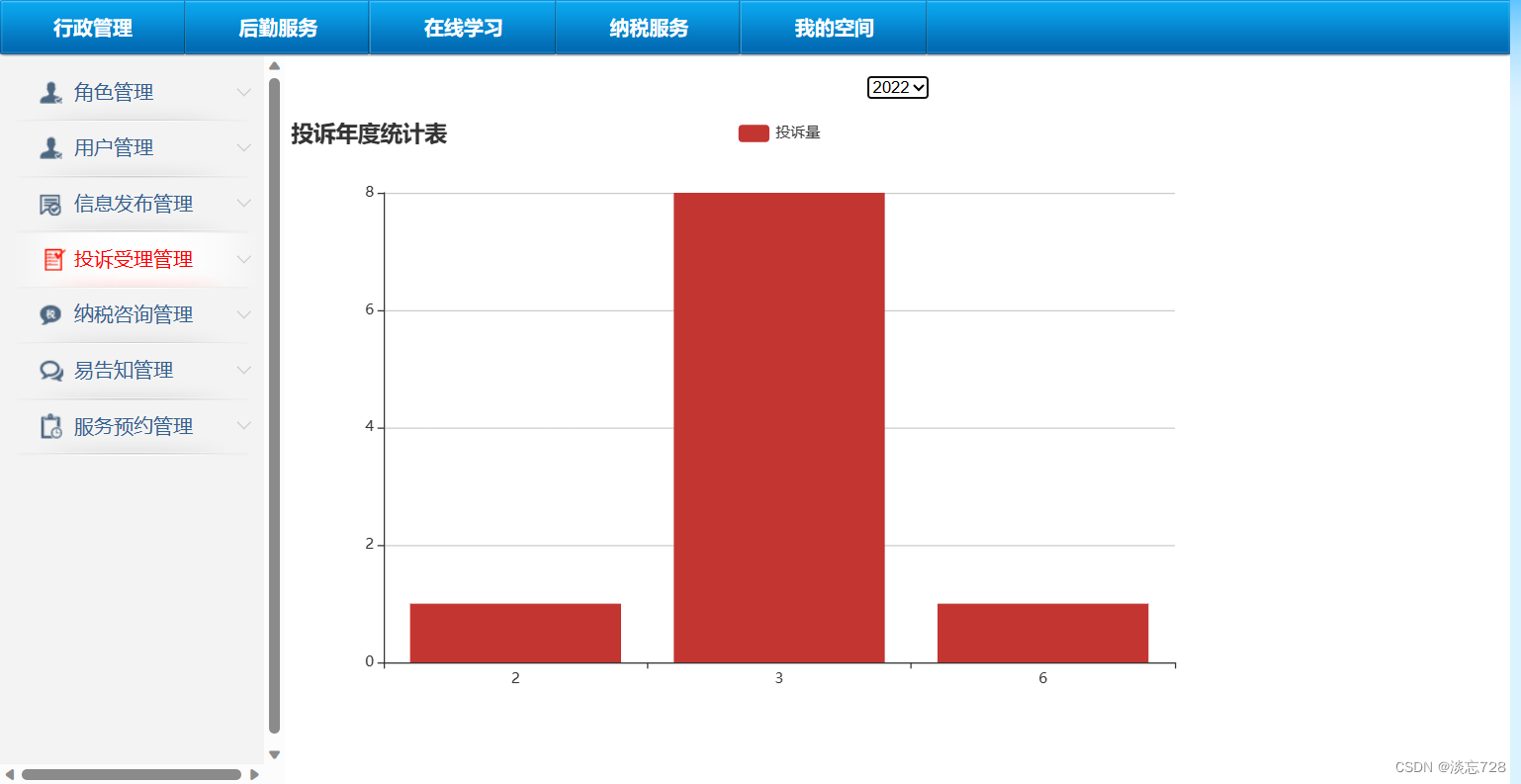Open the 我的空间 top menu
The height and width of the screenshot is (784, 1521).
[x=834, y=28]
